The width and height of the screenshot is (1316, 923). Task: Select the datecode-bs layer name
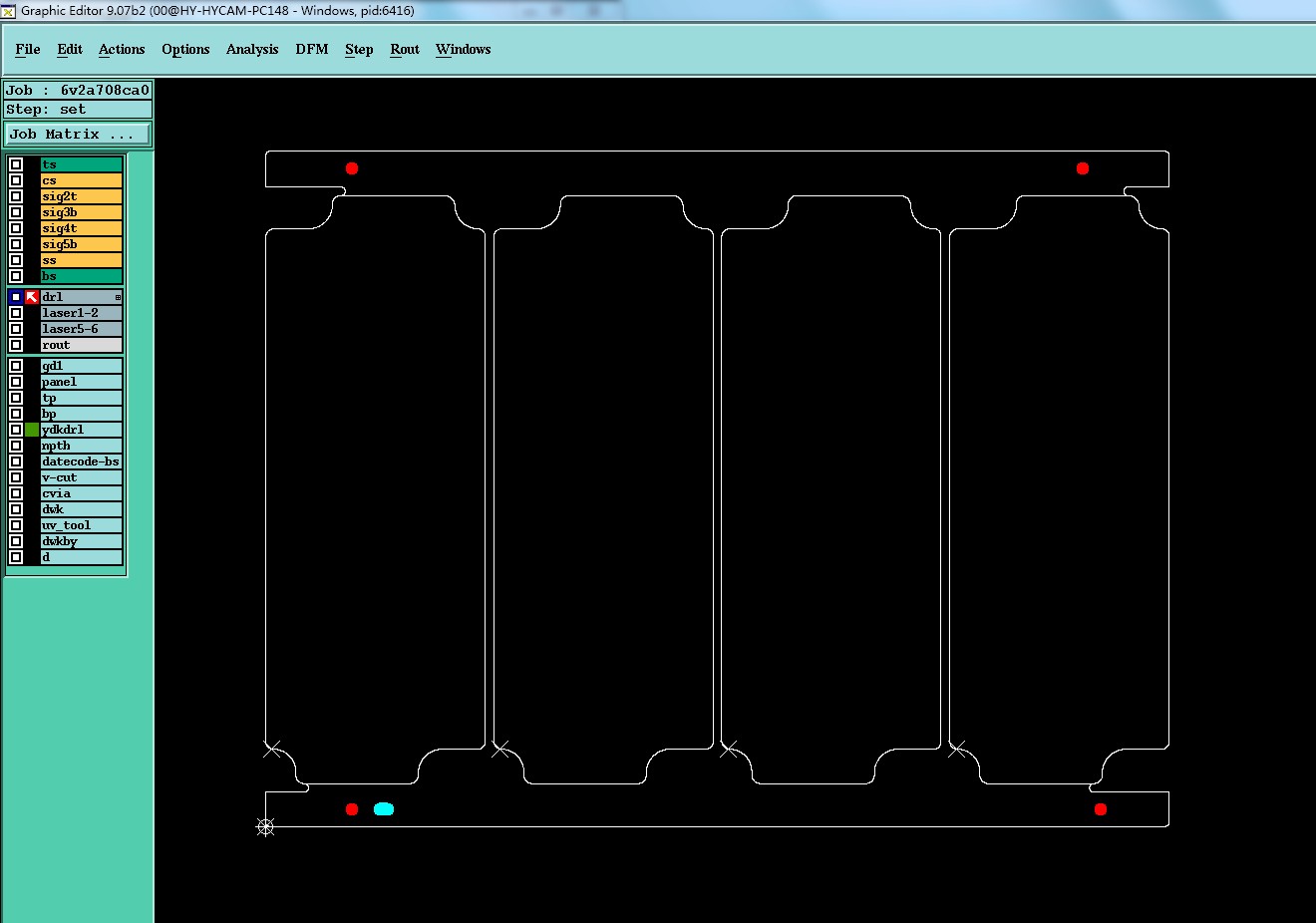pos(82,461)
